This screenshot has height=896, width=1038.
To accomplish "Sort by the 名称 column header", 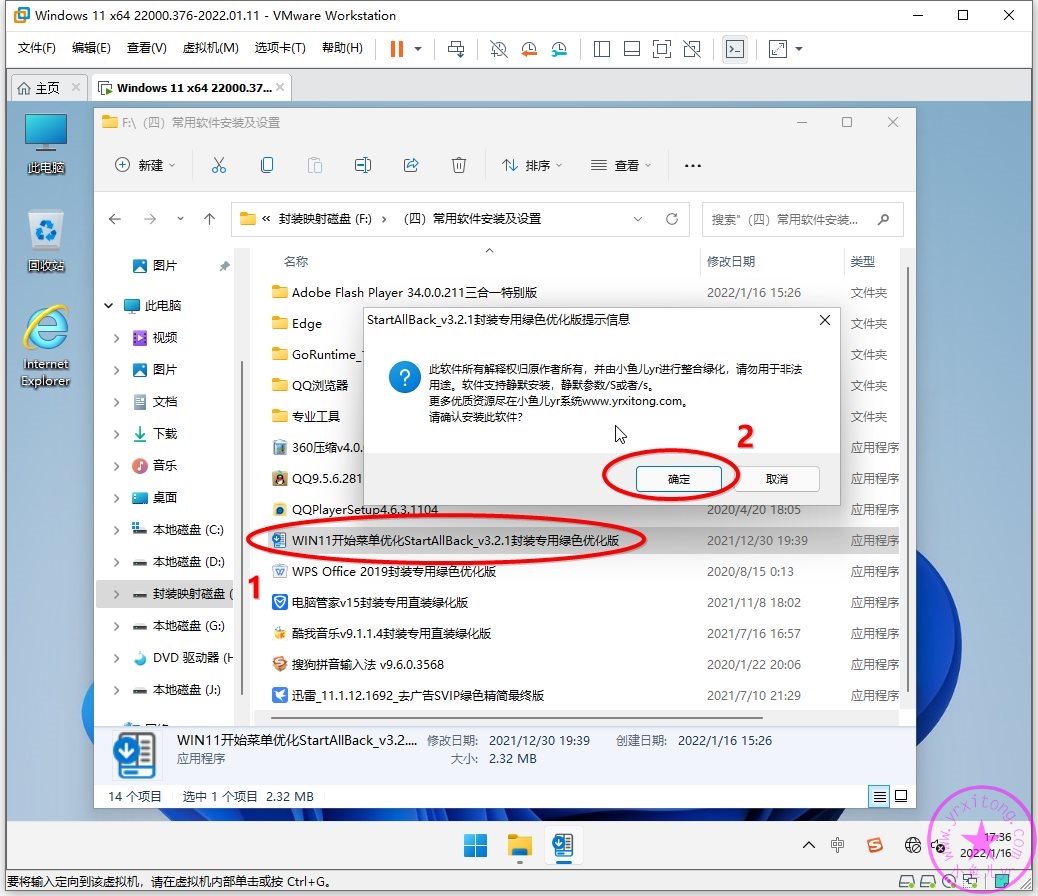I will coord(296,262).
